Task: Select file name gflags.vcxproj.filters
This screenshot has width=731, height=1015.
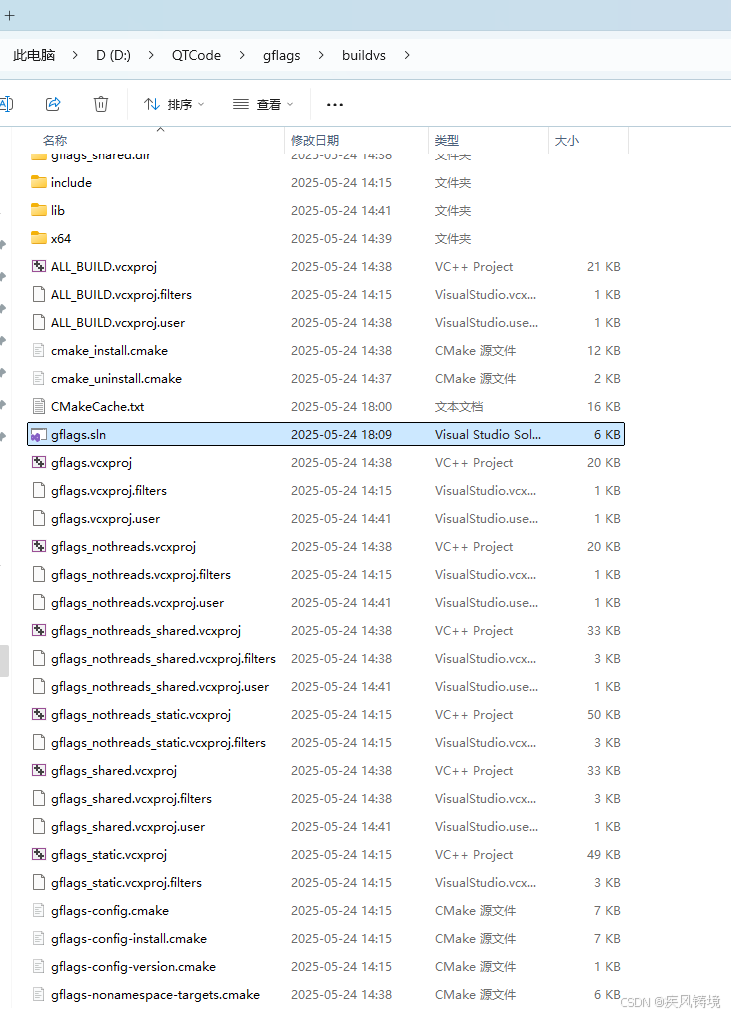Action: (109, 491)
